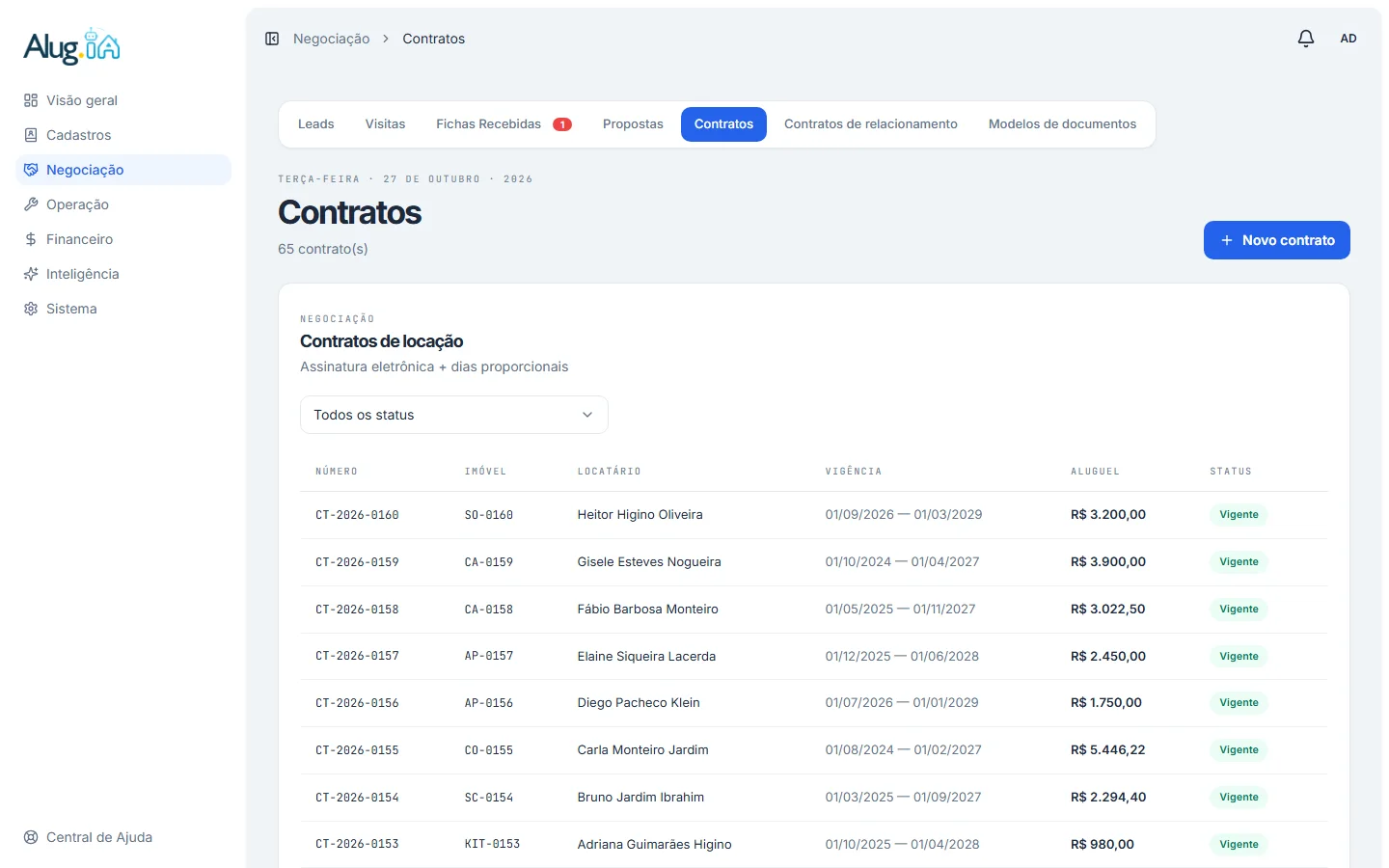This screenshot has height=868, width=1389.
Task: Open Visão geral grid icon
Action: tap(31, 100)
